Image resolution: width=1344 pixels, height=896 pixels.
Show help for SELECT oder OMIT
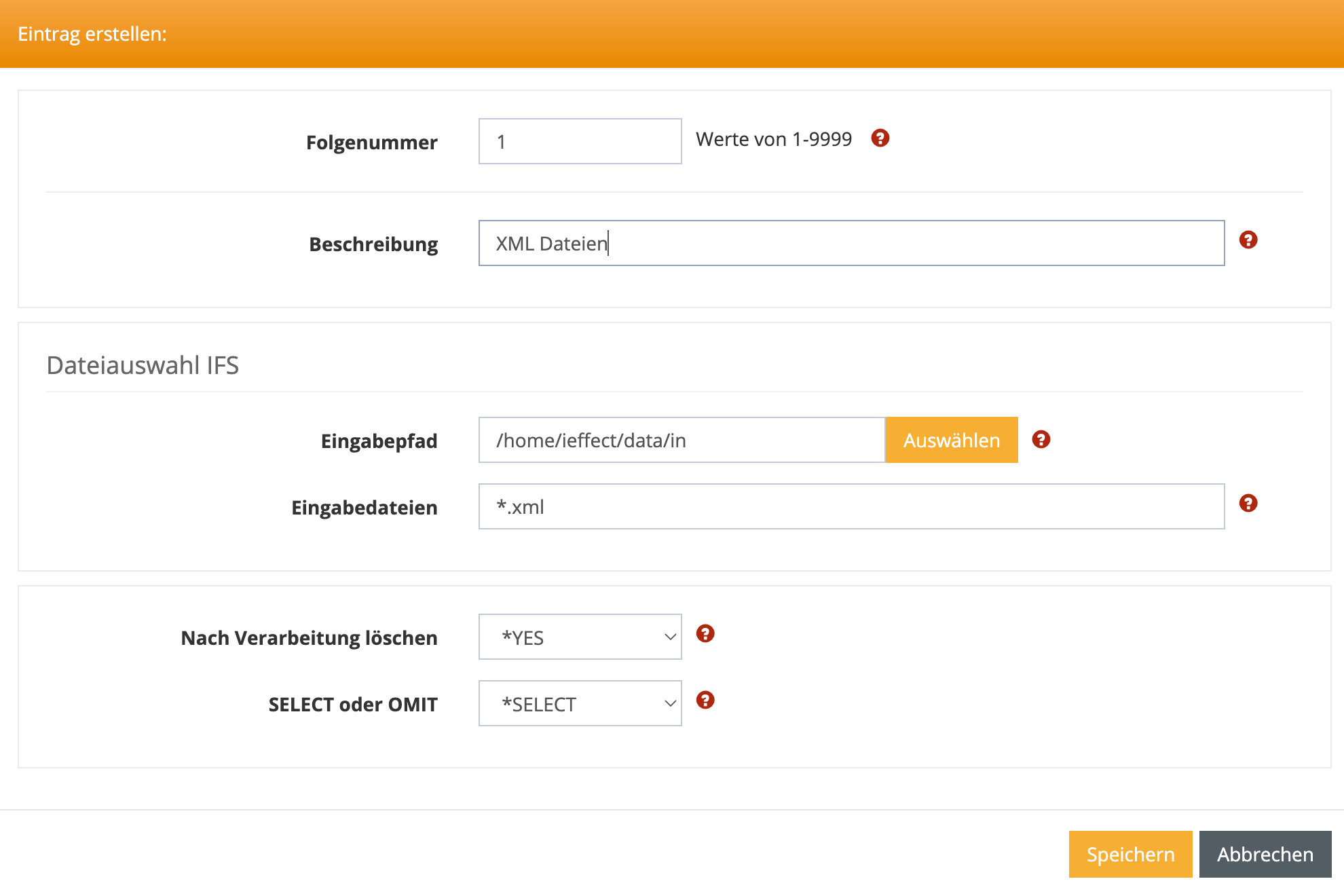click(705, 701)
